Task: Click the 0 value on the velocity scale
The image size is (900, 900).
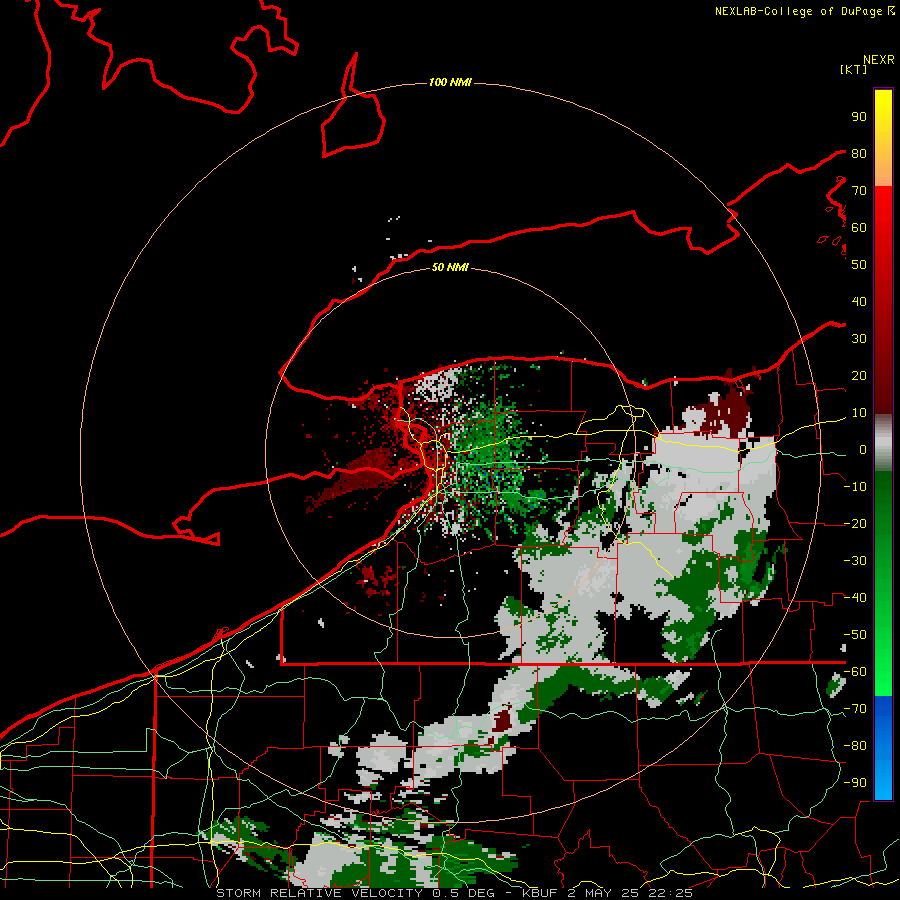Action: [863, 449]
